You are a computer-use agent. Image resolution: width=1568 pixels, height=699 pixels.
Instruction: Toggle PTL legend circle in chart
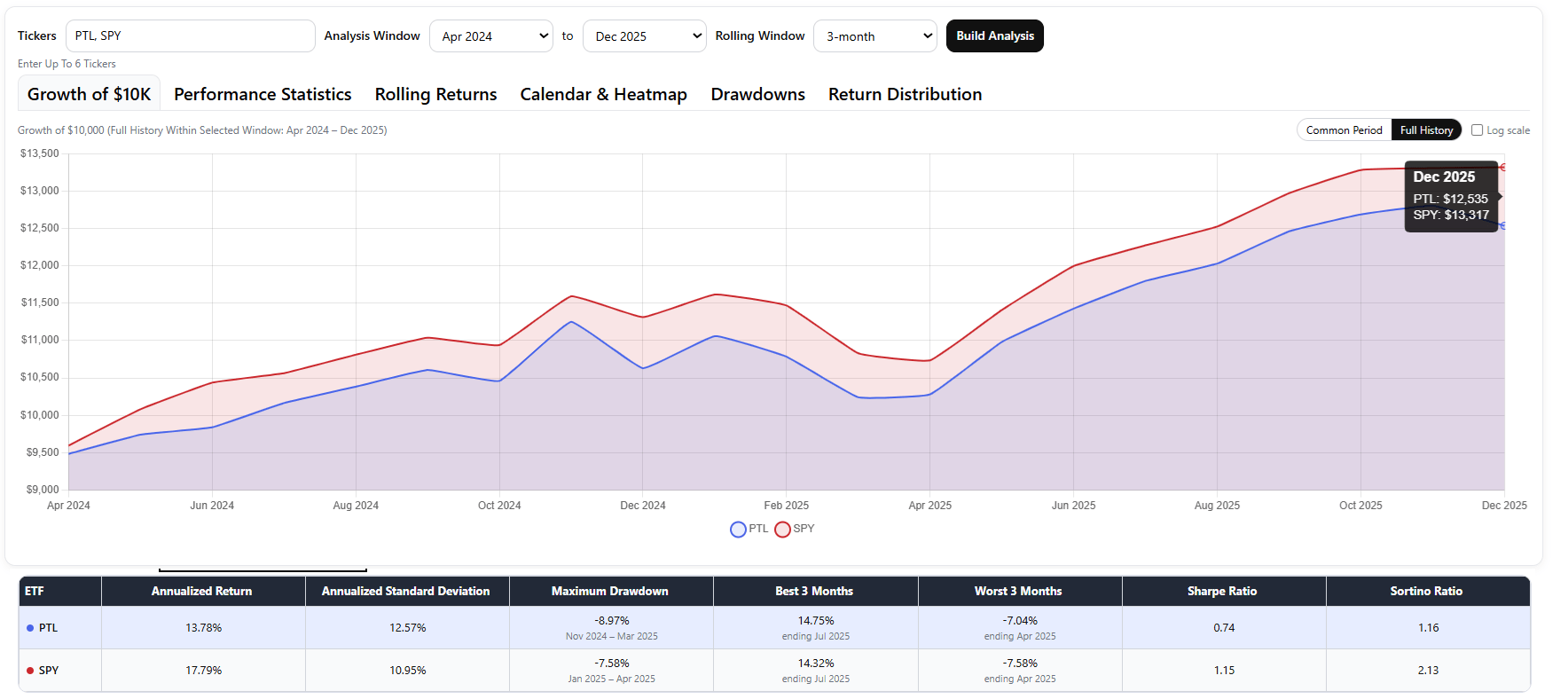738,530
